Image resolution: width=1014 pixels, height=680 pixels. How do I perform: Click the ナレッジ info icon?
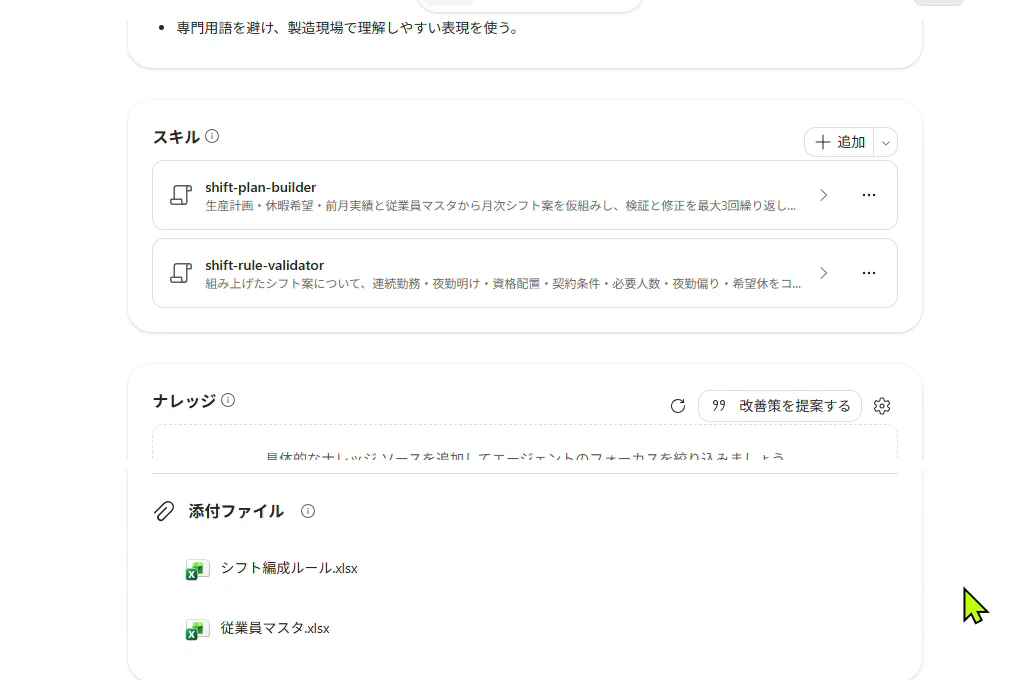pos(228,400)
